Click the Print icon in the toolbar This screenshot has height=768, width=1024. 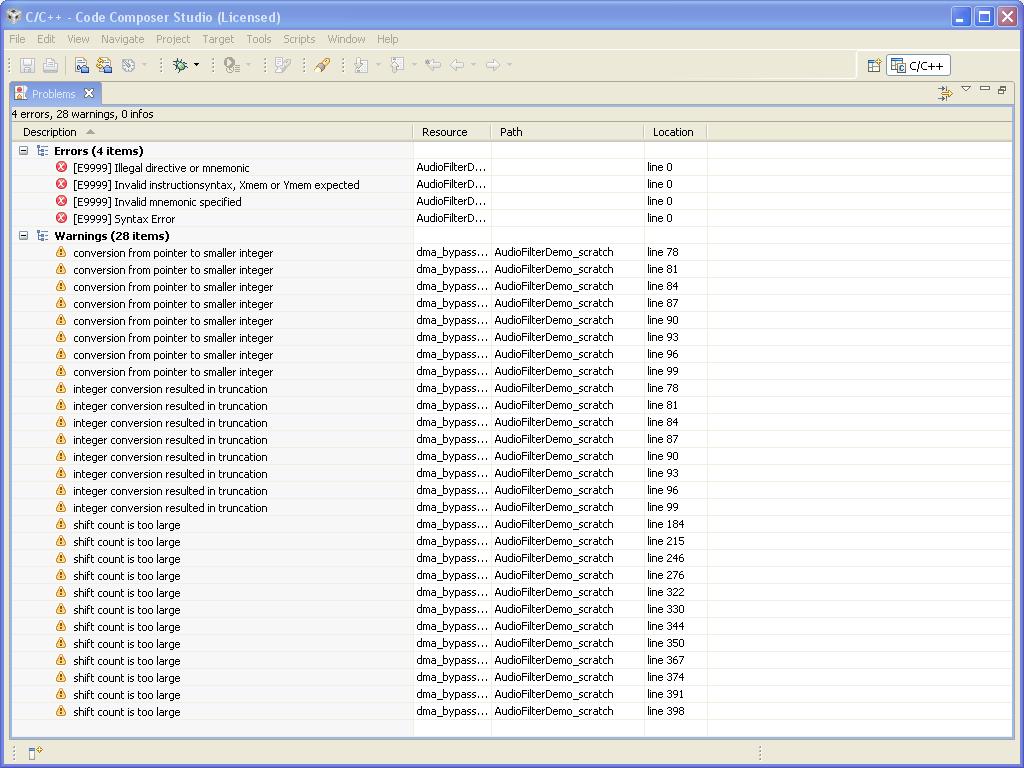click(50, 65)
